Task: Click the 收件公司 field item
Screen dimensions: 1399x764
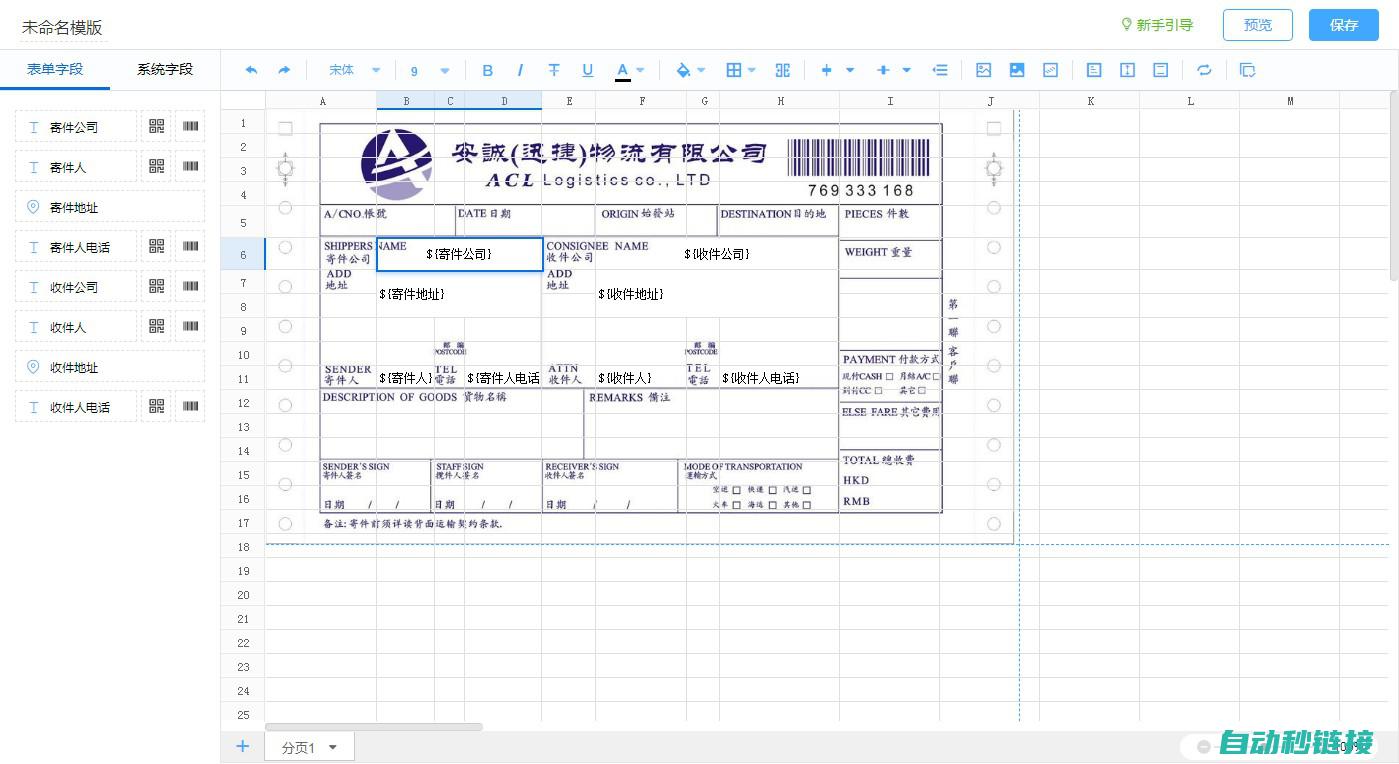Action: [x=76, y=286]
